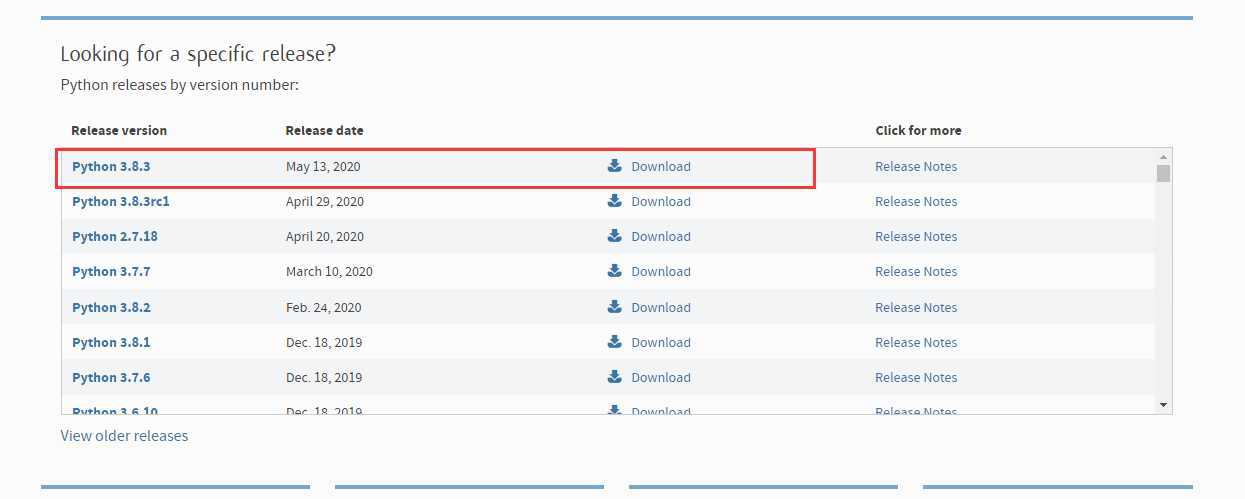Select the April 29, 2020 date cell
Screen dimensions: 1245x499
pyautogui.click(x=325, y=202)
